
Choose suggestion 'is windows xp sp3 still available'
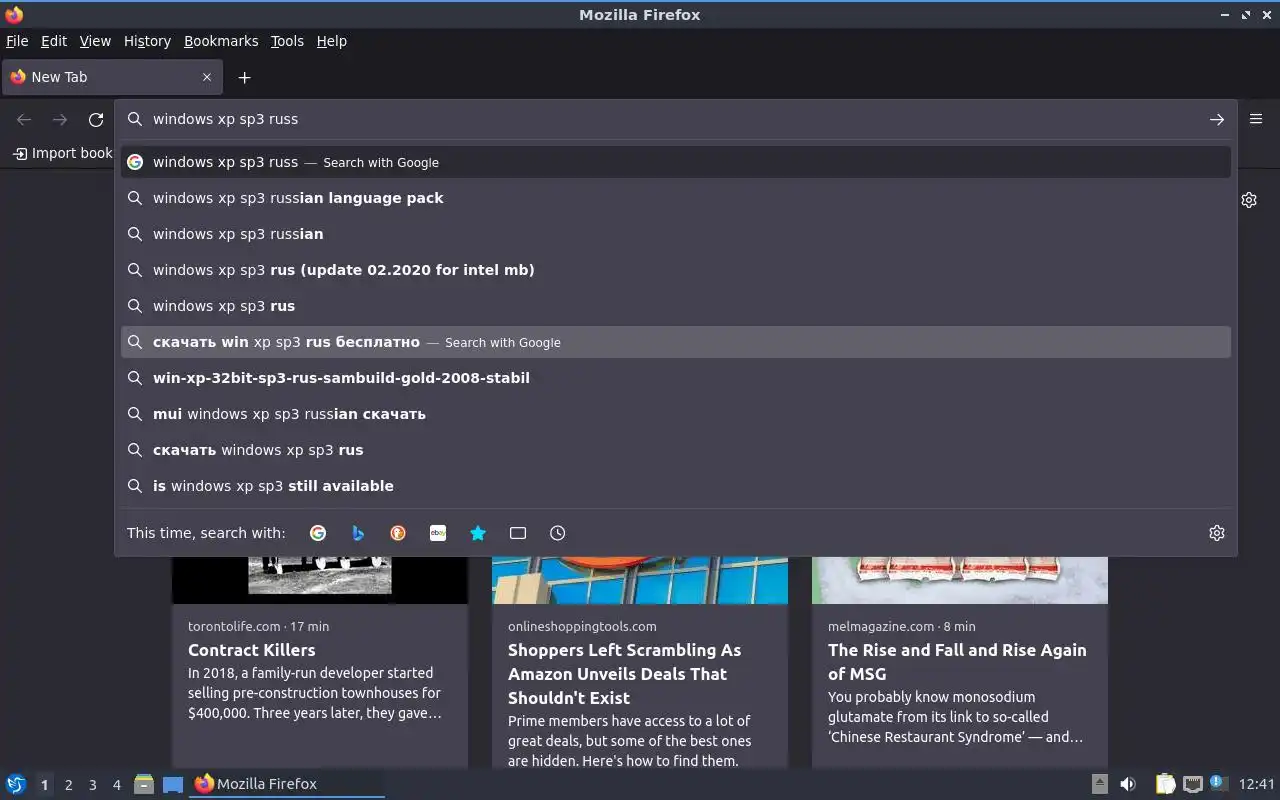coord(676,486)
